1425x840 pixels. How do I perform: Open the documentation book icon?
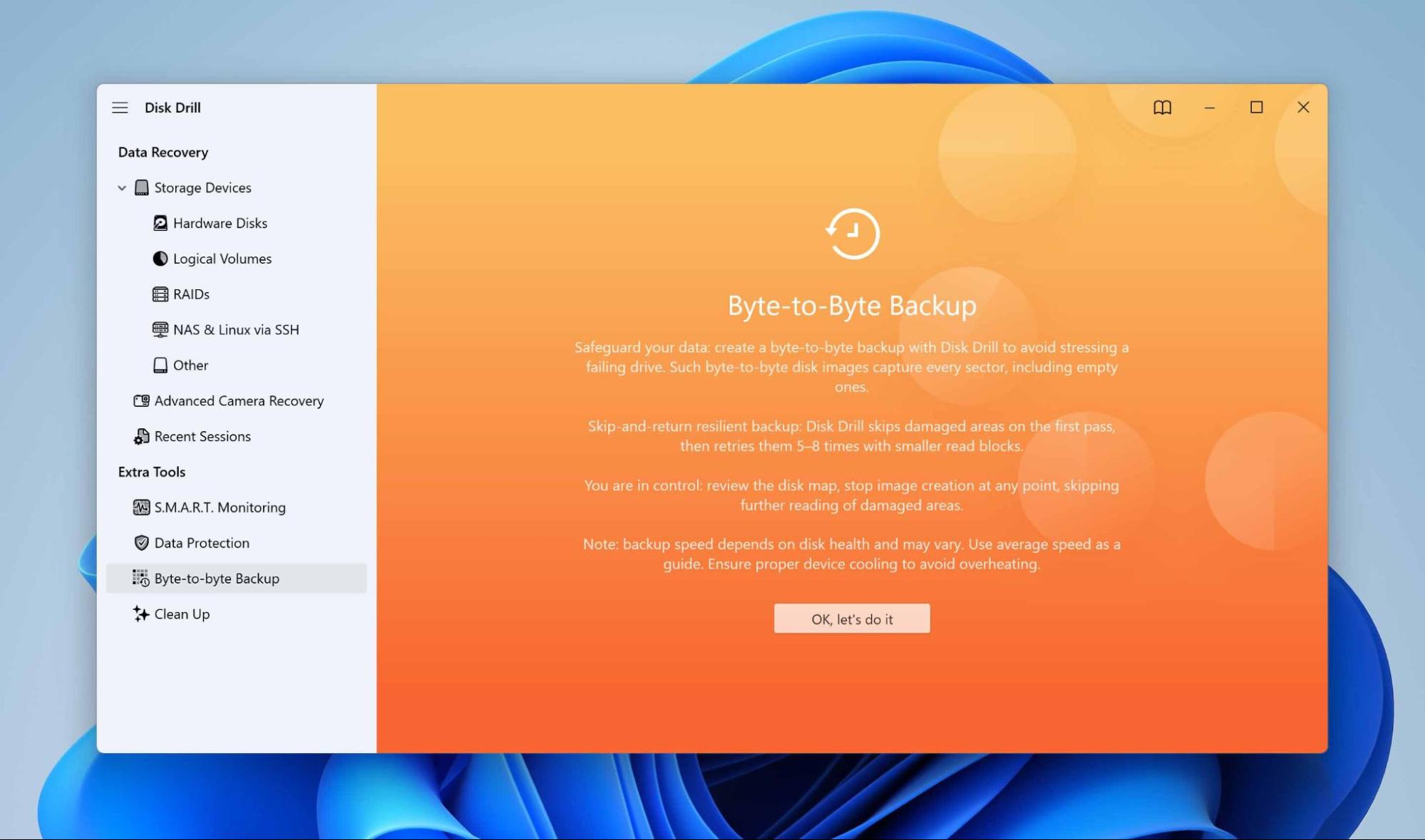pos(1162,107)
